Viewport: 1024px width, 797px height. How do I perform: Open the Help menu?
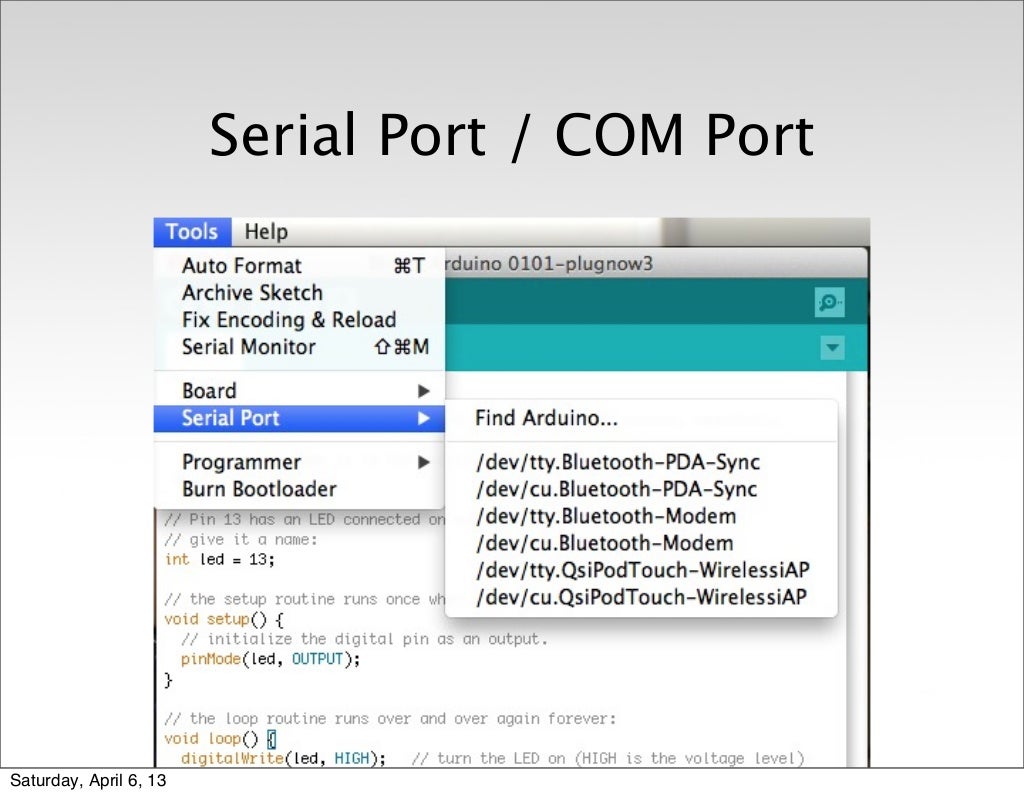point(266,232)
